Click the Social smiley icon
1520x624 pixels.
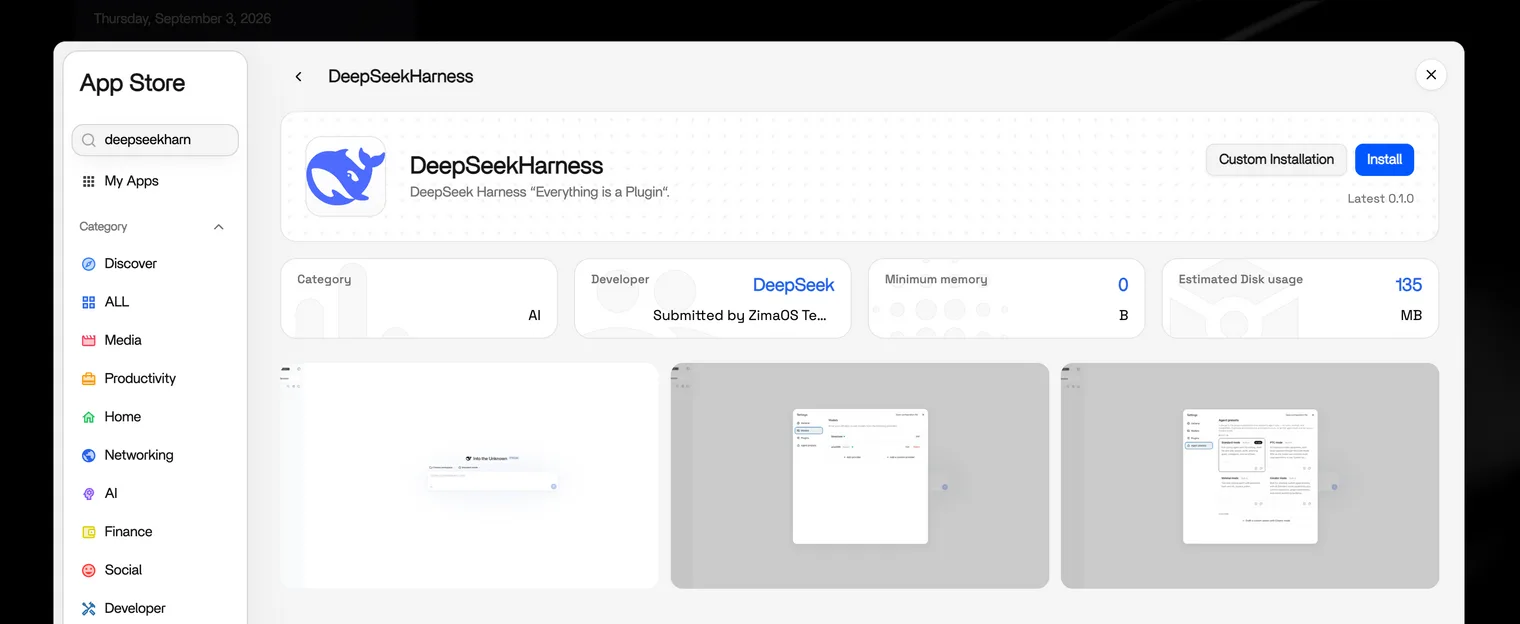(x=89, y=570)
